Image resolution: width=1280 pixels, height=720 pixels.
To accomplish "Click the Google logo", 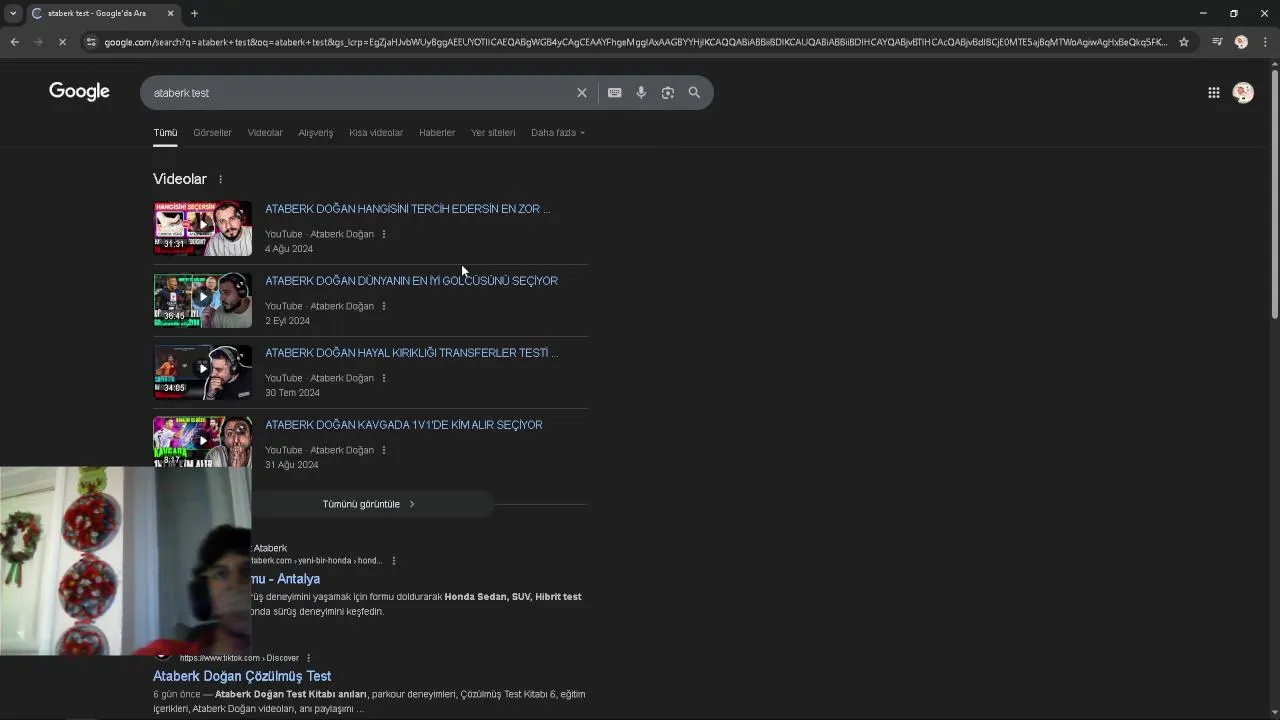I will click(79, 92).
